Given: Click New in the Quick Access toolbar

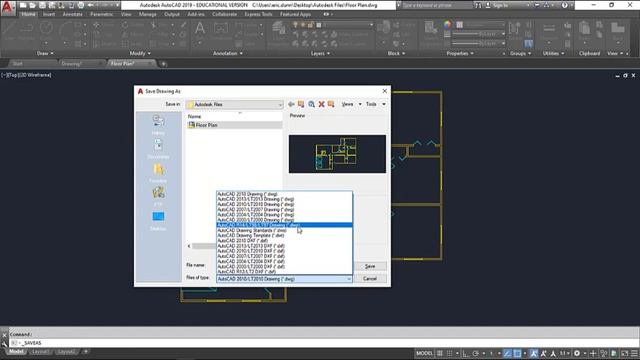Looking at the screenshot, I should click(23, 5).
